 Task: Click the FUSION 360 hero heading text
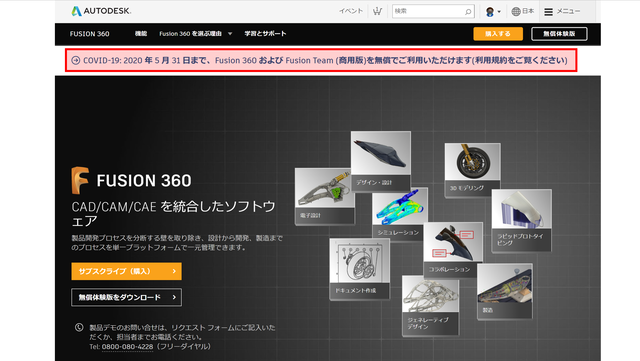click(144, 180)
